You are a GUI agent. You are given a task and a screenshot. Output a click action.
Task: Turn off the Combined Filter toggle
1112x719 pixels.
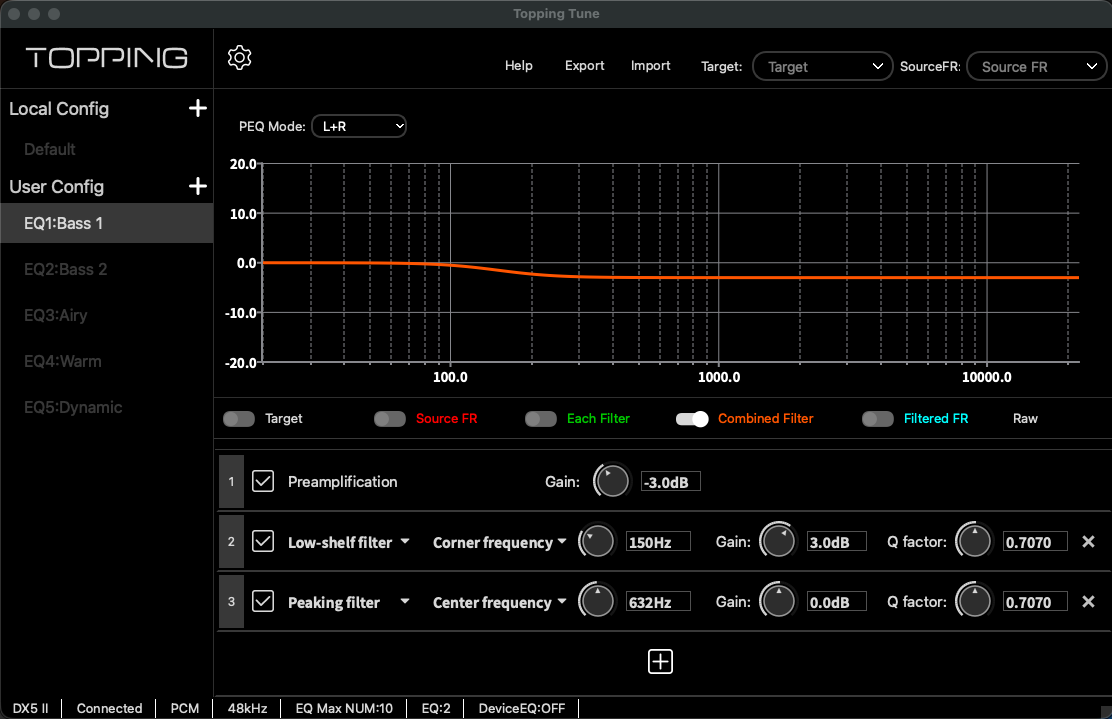coord(692,419)
